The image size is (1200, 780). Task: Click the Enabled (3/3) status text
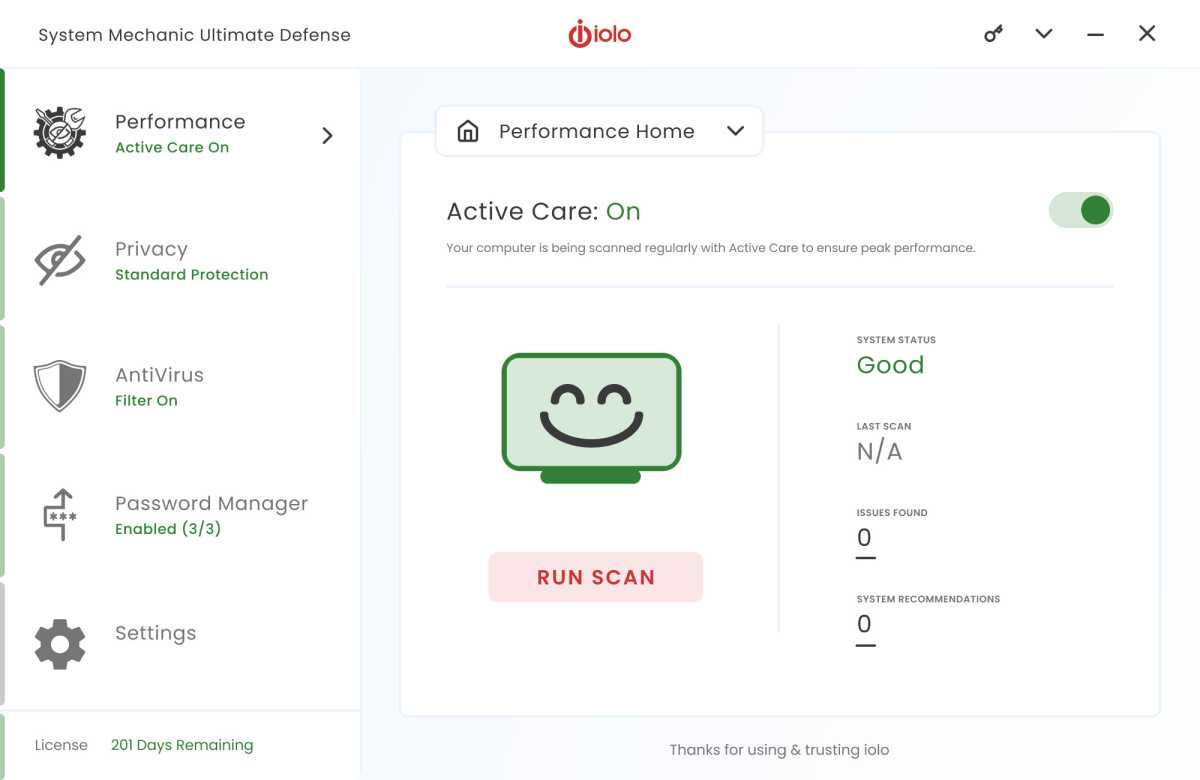point(168,528)
